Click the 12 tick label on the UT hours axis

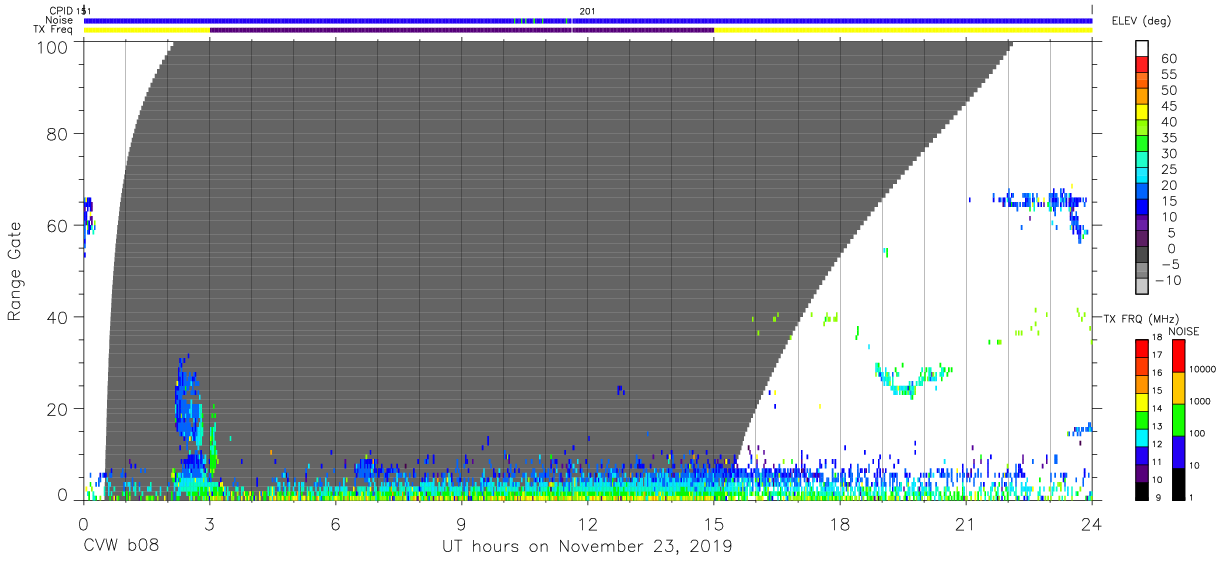[x=587, y=523]
